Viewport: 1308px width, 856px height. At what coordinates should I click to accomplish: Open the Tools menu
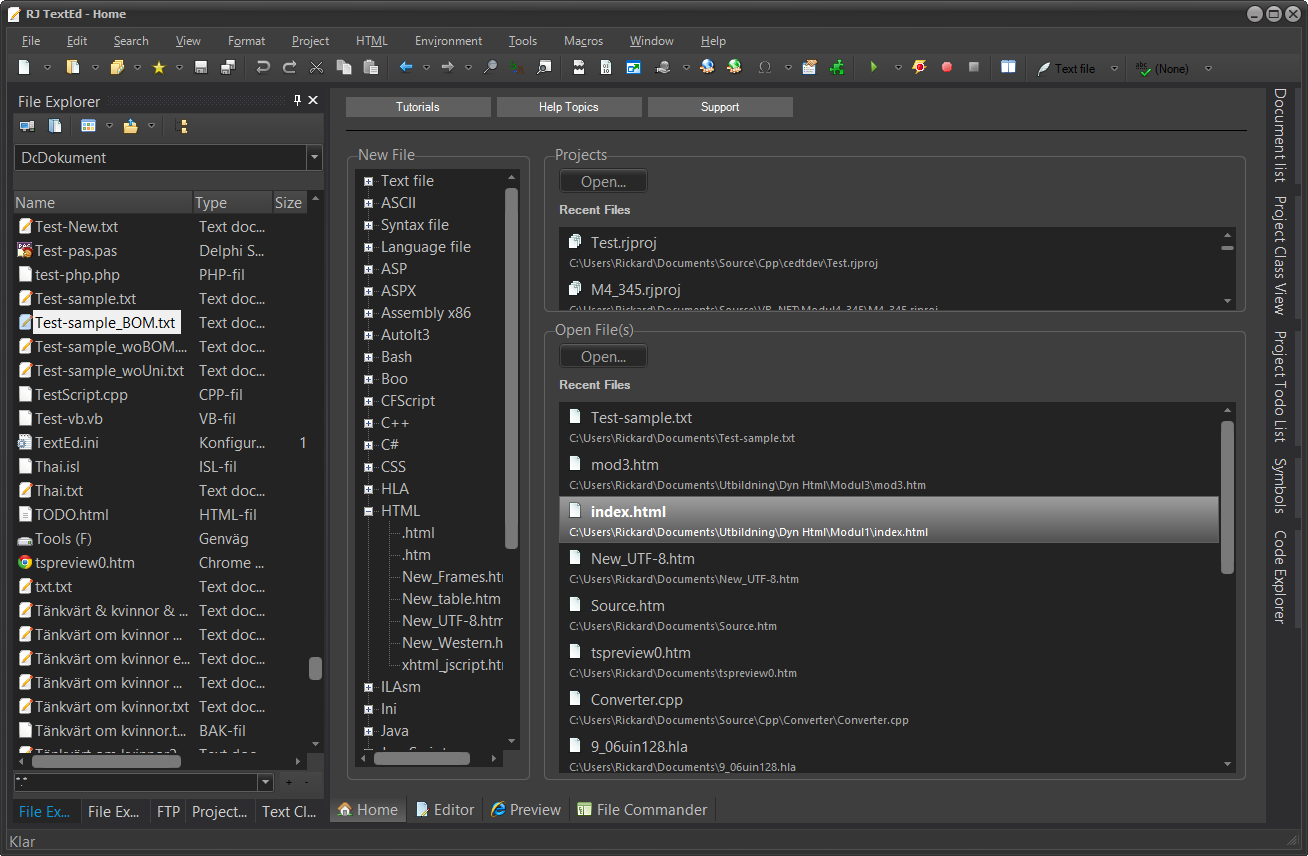(522, 41)
